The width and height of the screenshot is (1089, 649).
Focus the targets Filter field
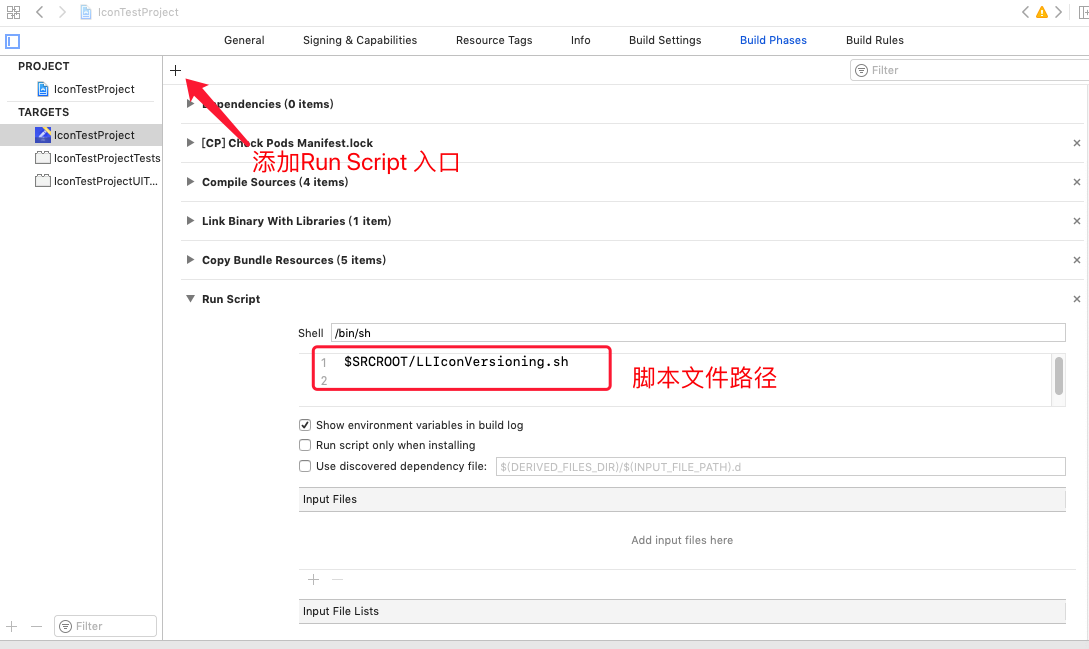coord(106,626)
